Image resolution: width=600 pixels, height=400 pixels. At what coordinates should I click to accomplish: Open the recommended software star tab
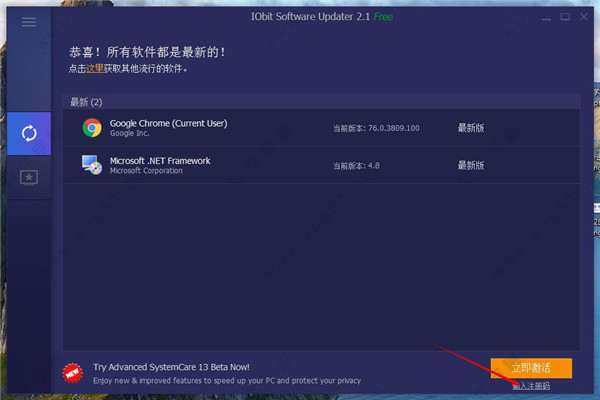coord(29,177)
